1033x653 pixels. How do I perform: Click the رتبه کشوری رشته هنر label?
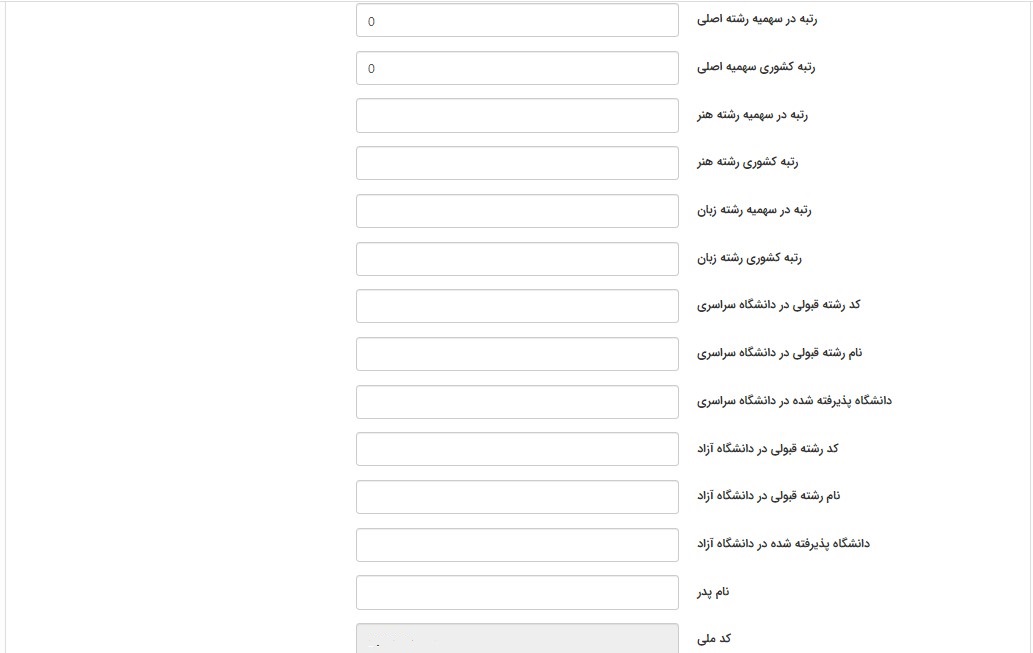pos(748,162)
